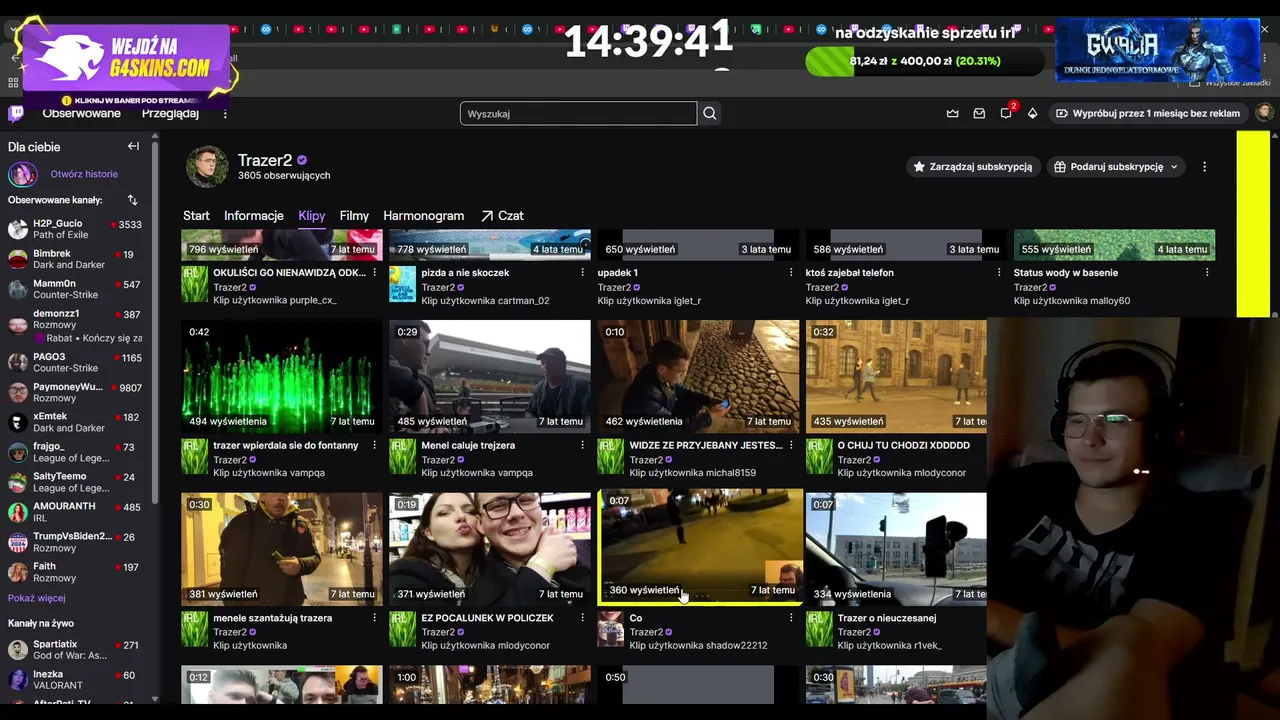The image size is (1280, 720).
Task: Click the Wyszukaj search field
Action: (578, 114)
